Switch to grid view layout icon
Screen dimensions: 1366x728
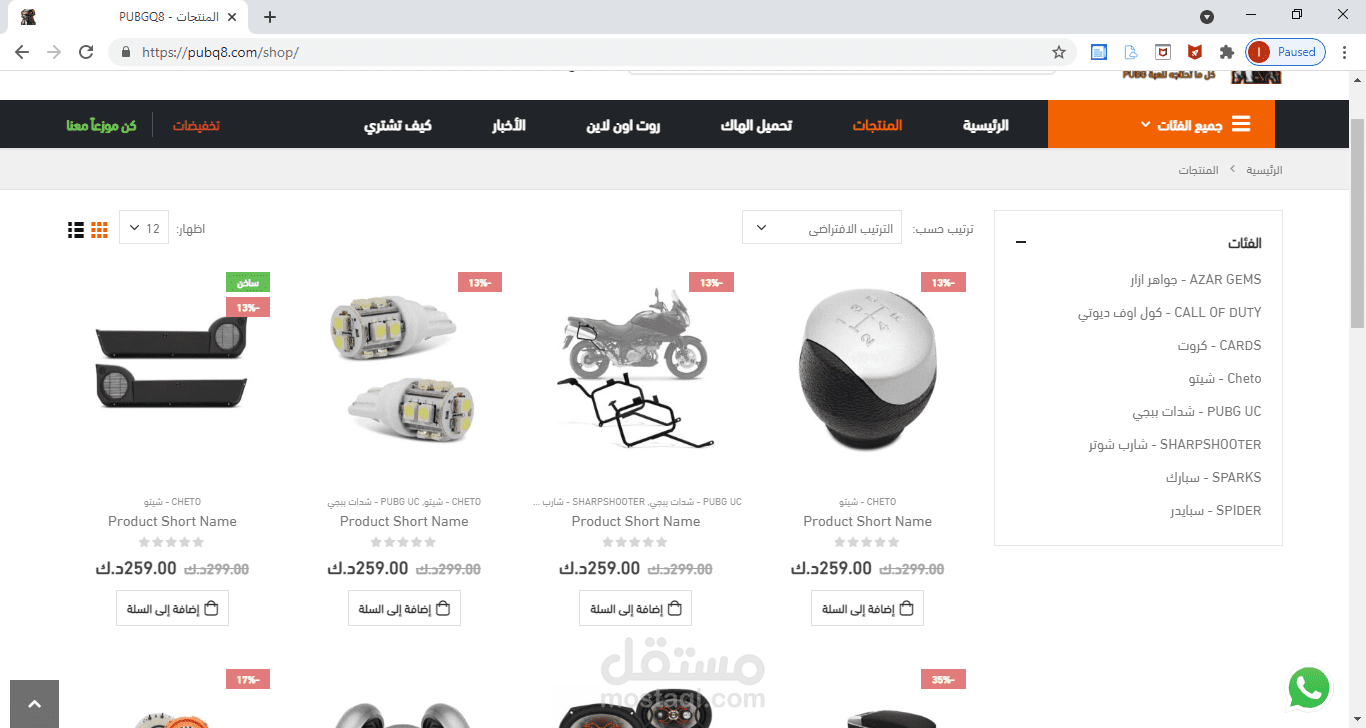point(99,229)
